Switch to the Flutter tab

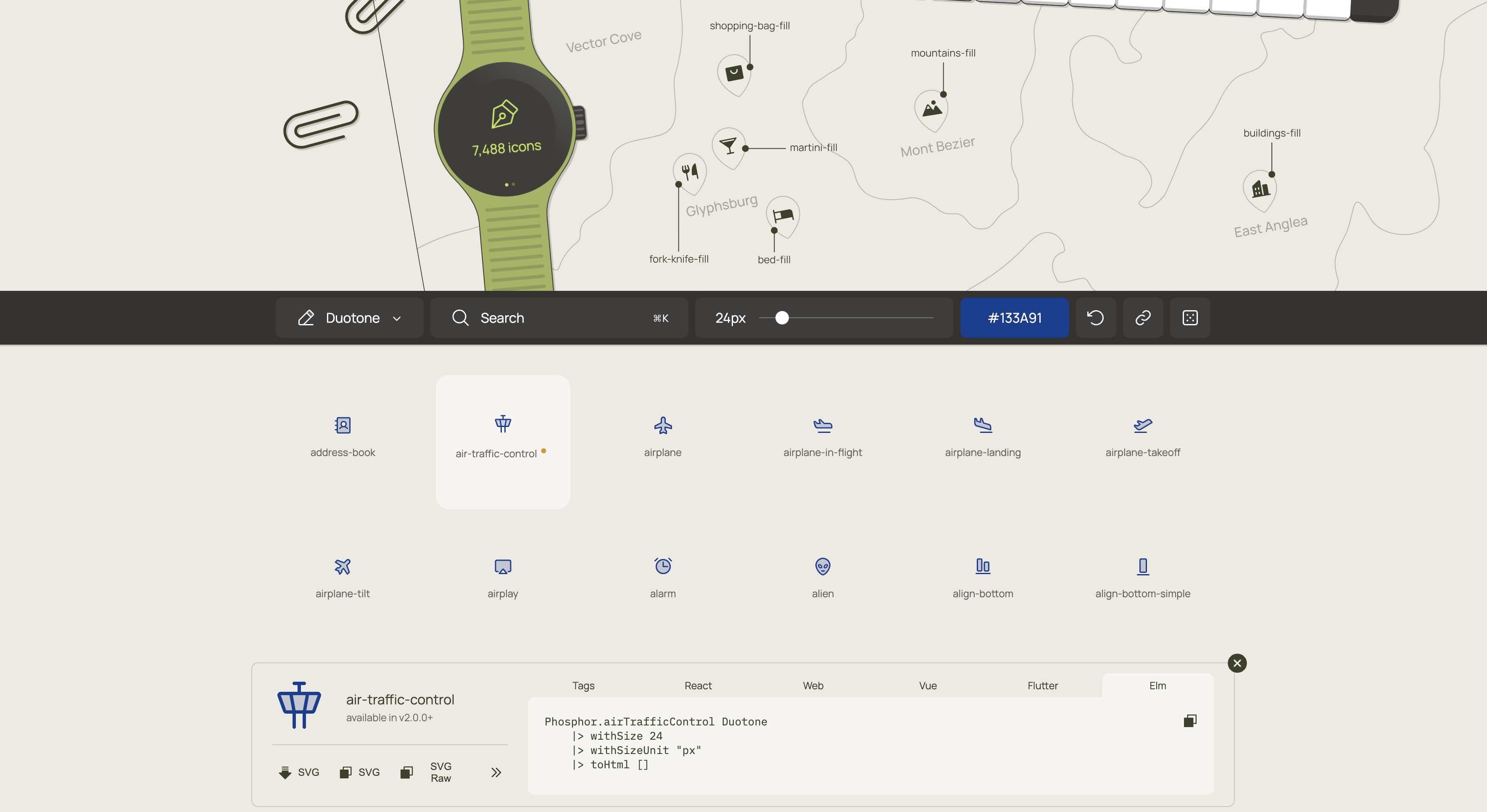point(1042,685)
